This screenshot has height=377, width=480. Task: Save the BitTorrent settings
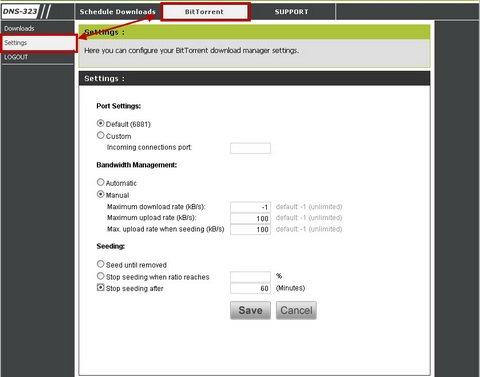pyautogui.click(x=250, y=310)
